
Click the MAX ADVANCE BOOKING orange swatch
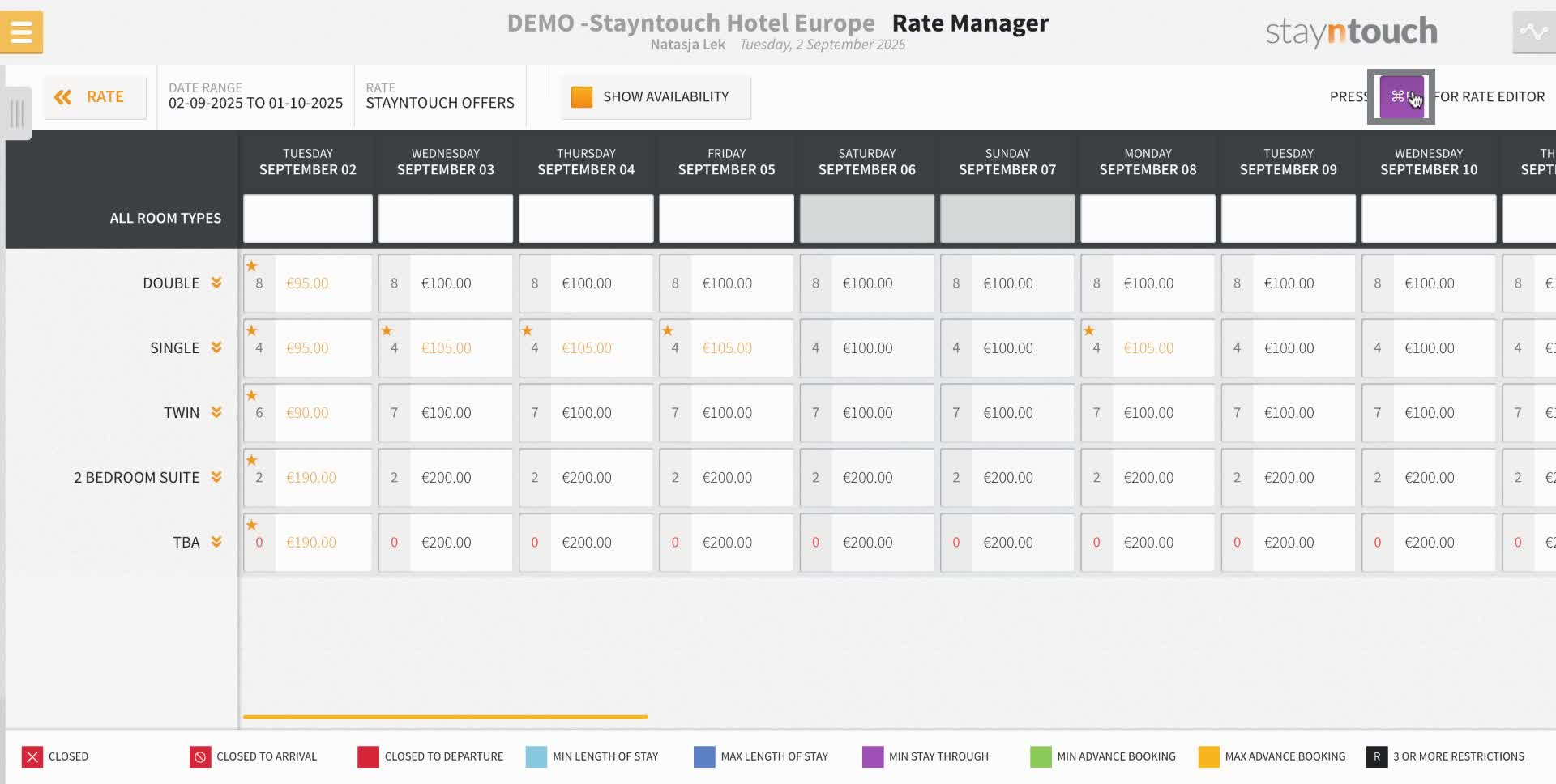click(x=1208, y=756)
